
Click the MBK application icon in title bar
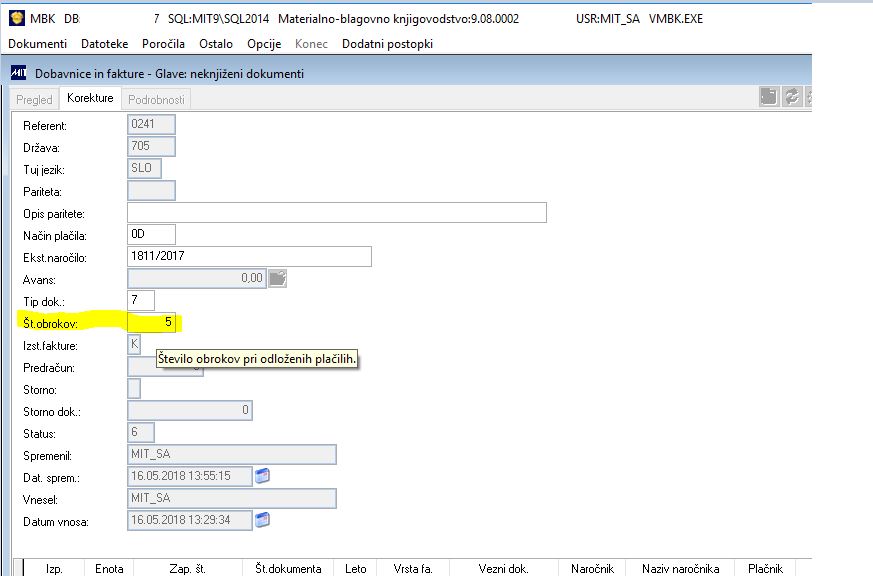click(17, 18)
